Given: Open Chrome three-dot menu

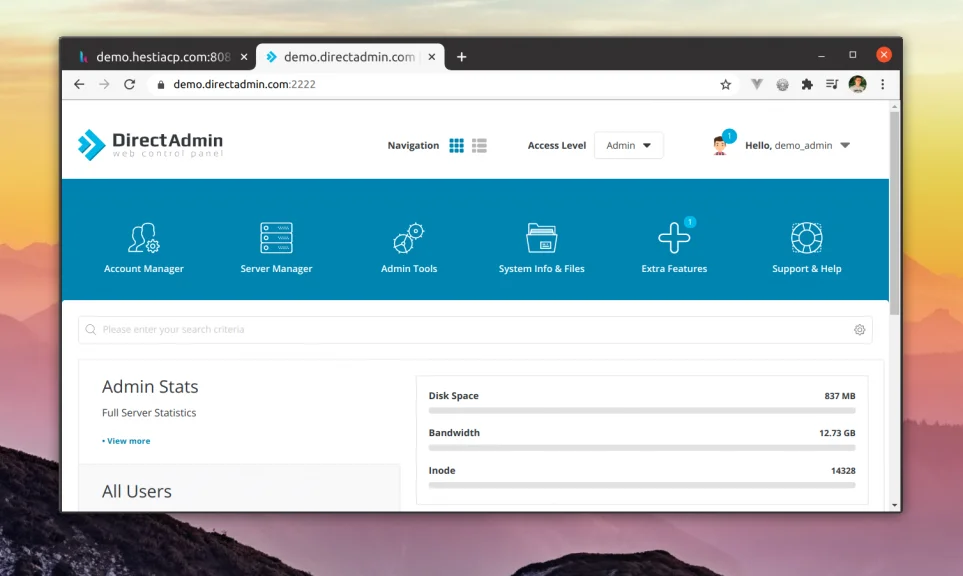Looking at the screenshot, I should click(883, 85).
